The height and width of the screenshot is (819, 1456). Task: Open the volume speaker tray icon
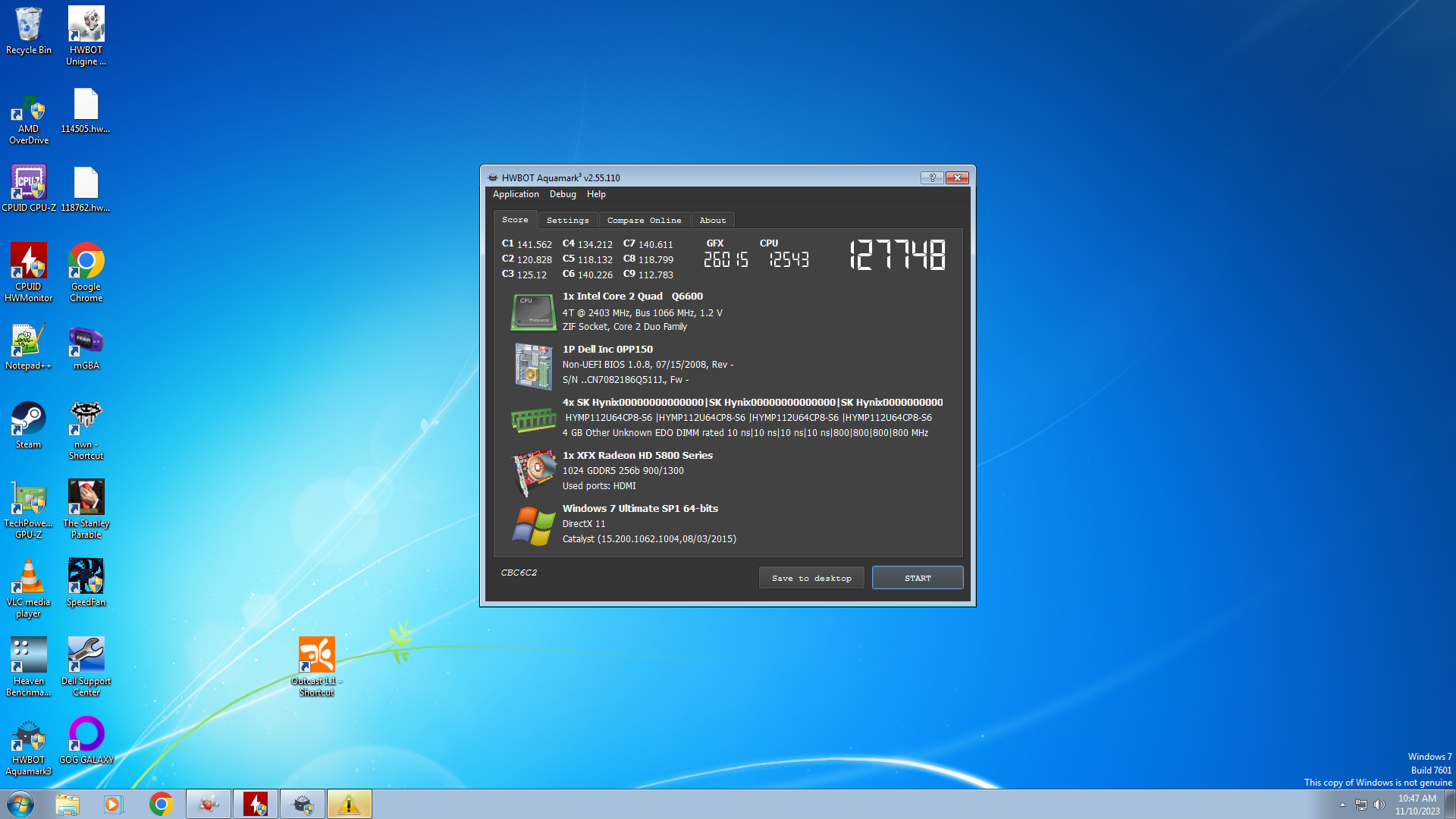[x=1379, y=805]
